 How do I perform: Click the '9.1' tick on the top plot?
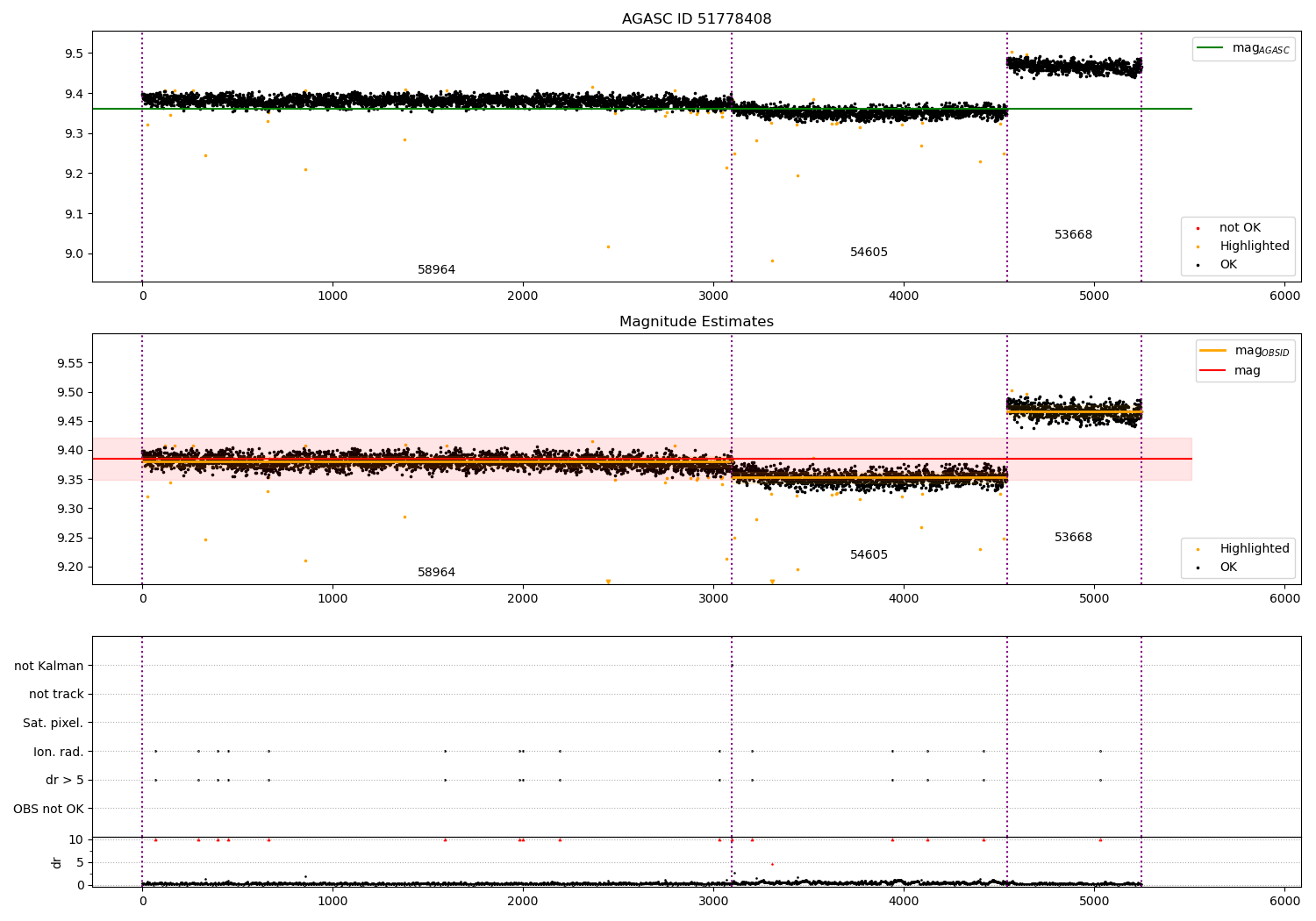[x=74, y=214]
